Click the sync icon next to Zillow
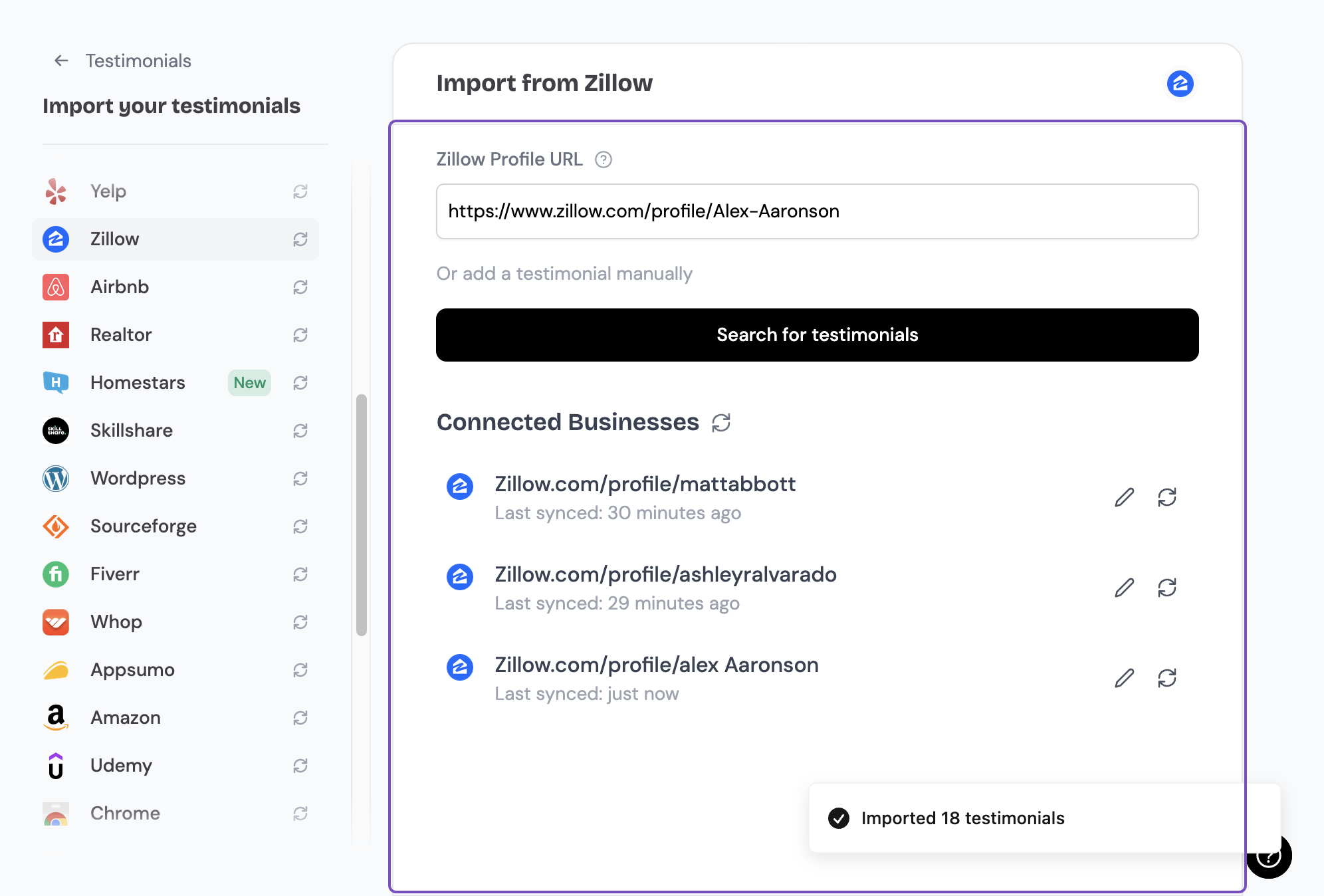Screen dimensions: 1324x896 click(300, 239)
